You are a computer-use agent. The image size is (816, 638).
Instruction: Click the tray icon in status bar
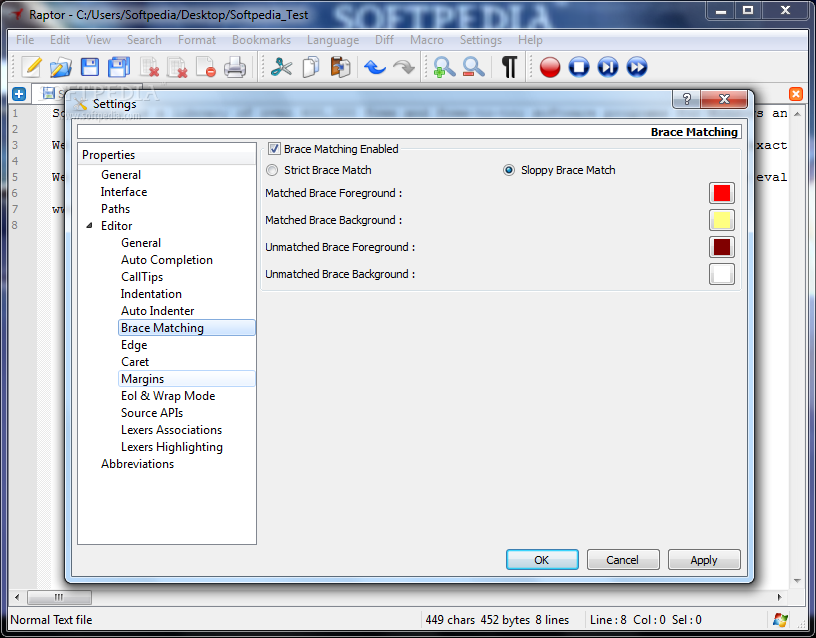coord(780,620)
